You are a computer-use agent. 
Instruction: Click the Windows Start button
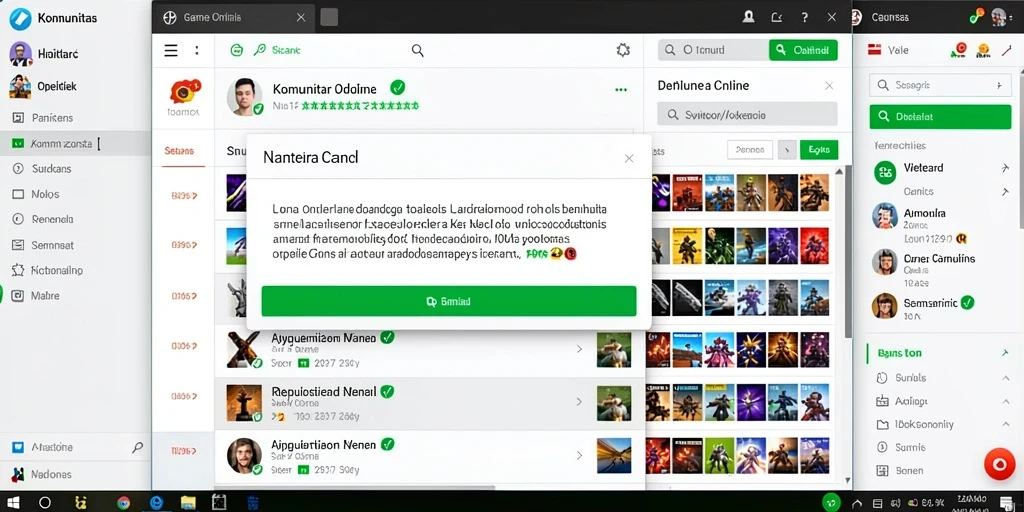point(13,502)
